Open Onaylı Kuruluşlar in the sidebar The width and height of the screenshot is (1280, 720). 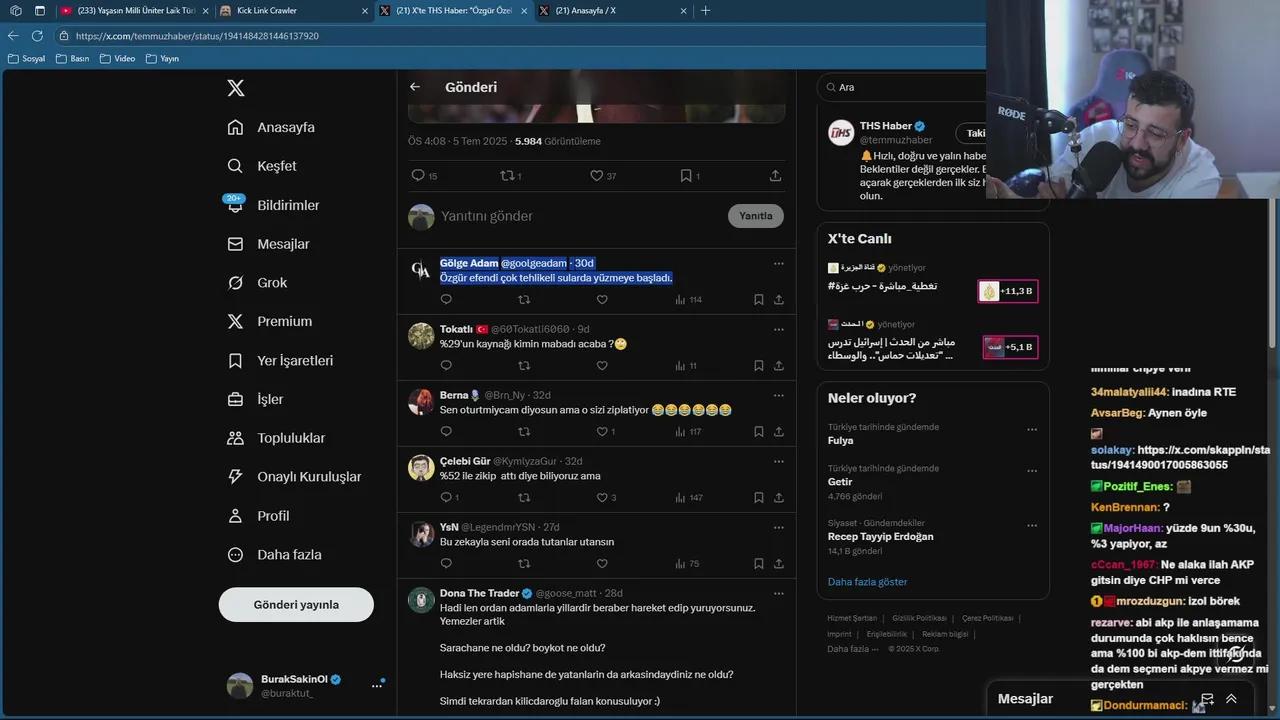pyautogui.click(x=294, y=477)
